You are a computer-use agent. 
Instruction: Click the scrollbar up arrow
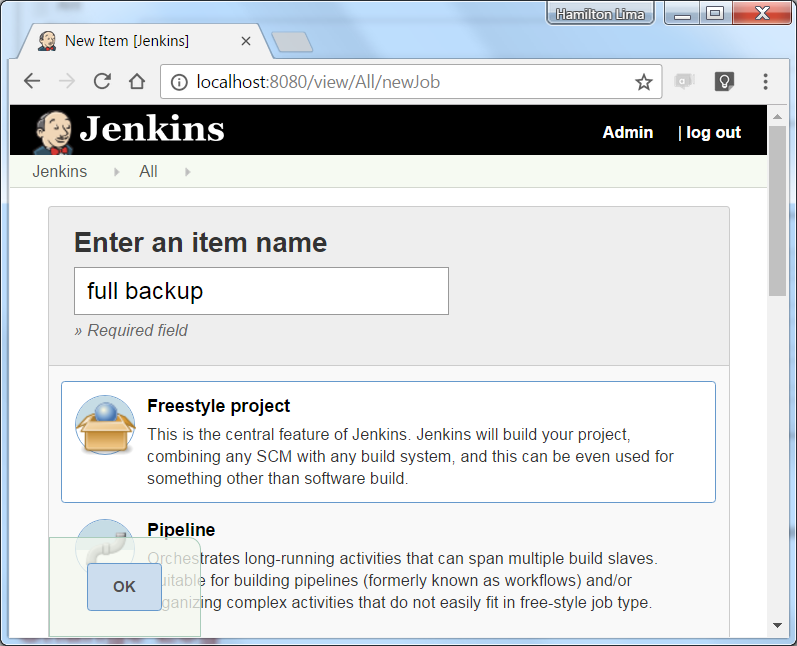777,116
